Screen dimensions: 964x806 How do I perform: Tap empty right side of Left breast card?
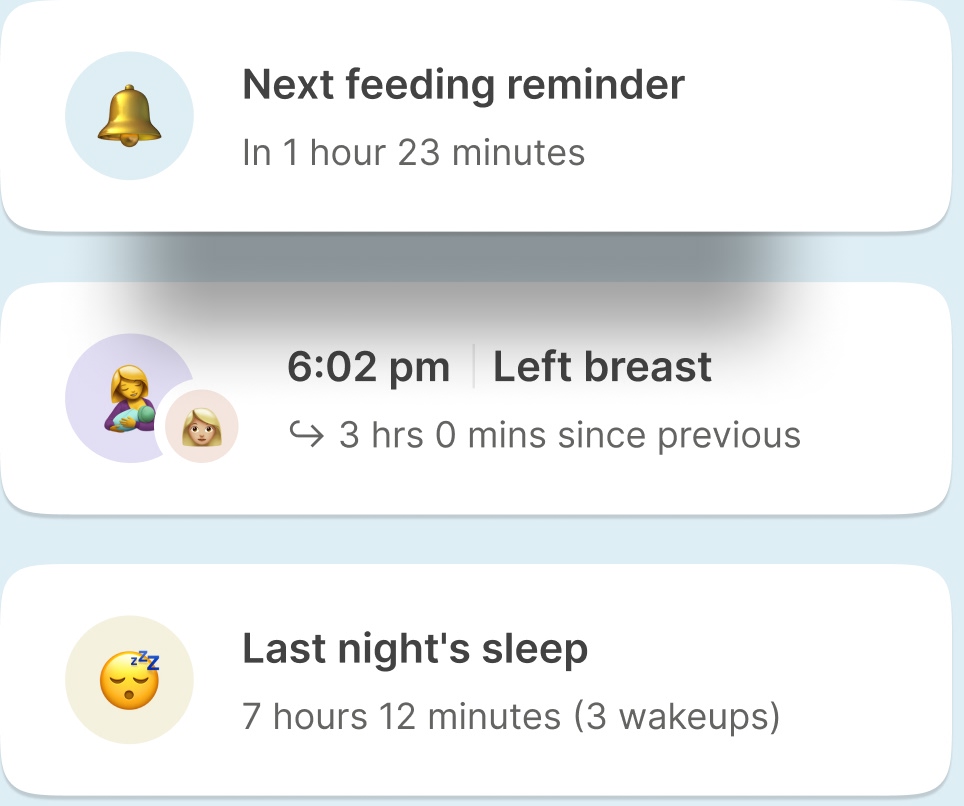[x=870, y=398]
